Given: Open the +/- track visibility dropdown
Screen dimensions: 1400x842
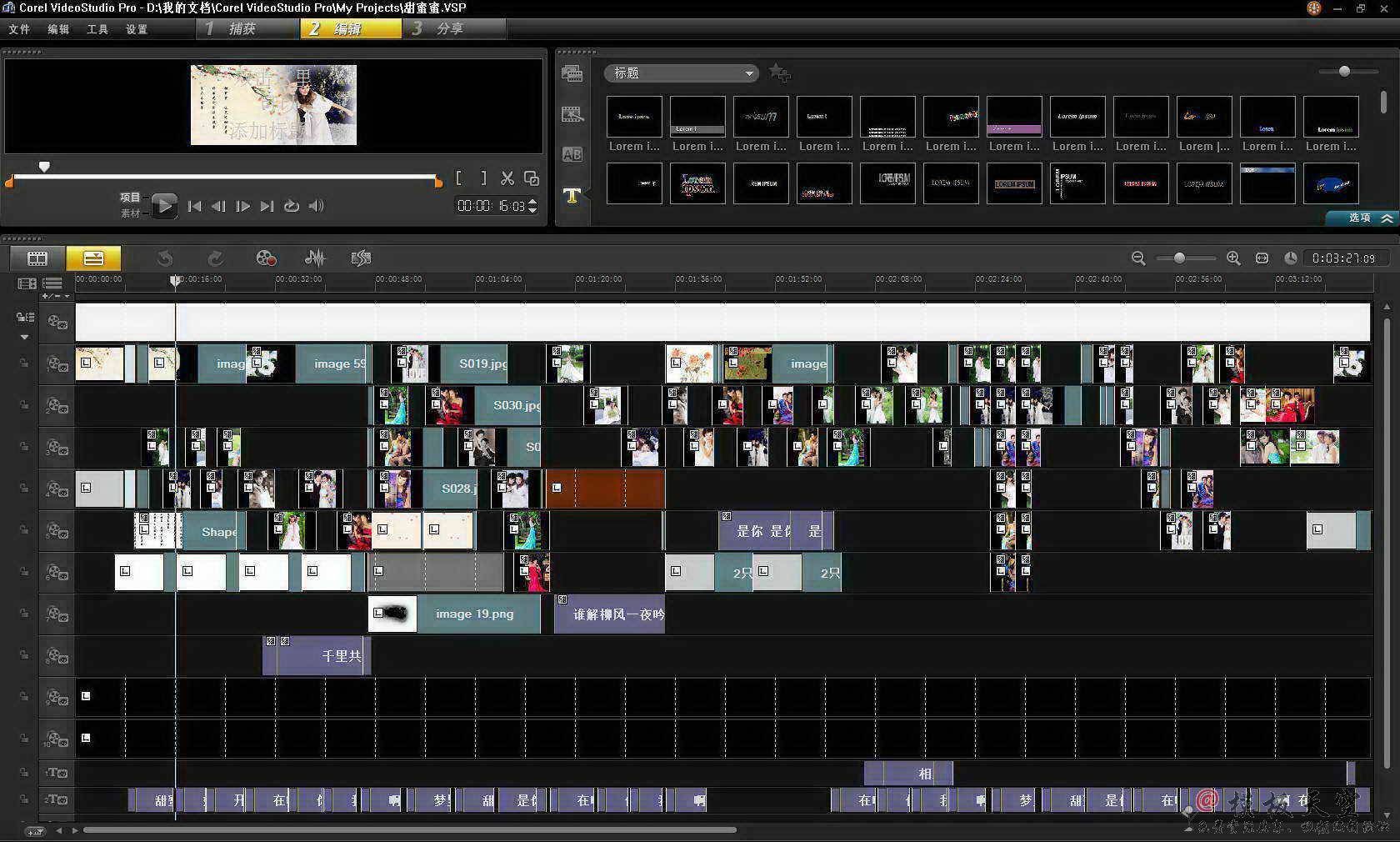Looking at the screenshot, I should (x=55, y=296).
